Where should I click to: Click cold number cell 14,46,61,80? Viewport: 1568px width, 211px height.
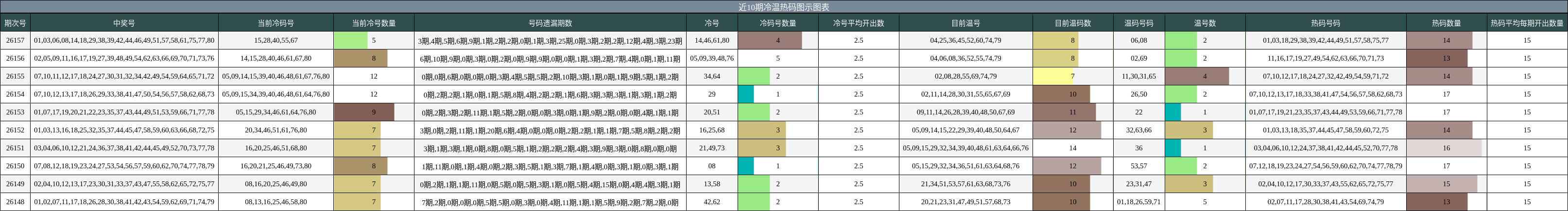pyautogui.click(x=711, y=40)
